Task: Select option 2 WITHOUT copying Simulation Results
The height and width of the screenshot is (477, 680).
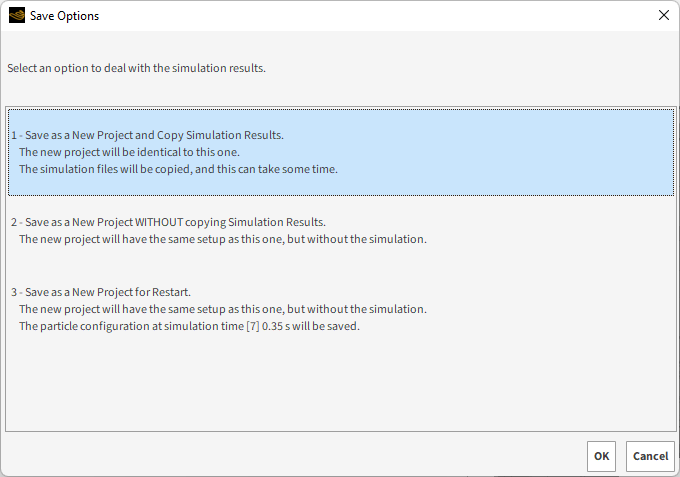Action: [341, 231]
